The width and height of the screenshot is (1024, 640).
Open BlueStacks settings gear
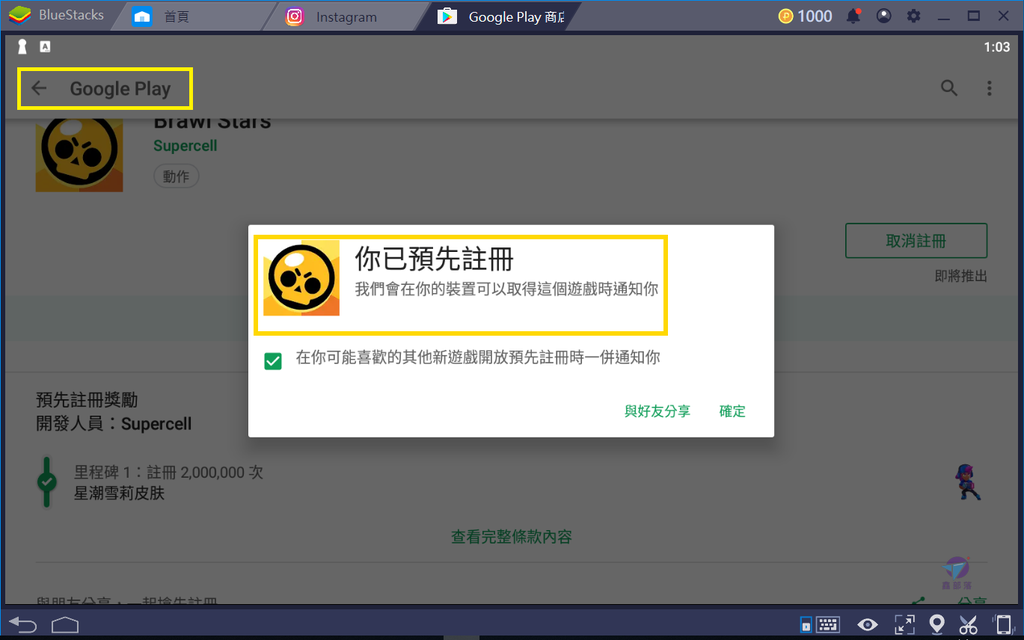tap(914, 16)
